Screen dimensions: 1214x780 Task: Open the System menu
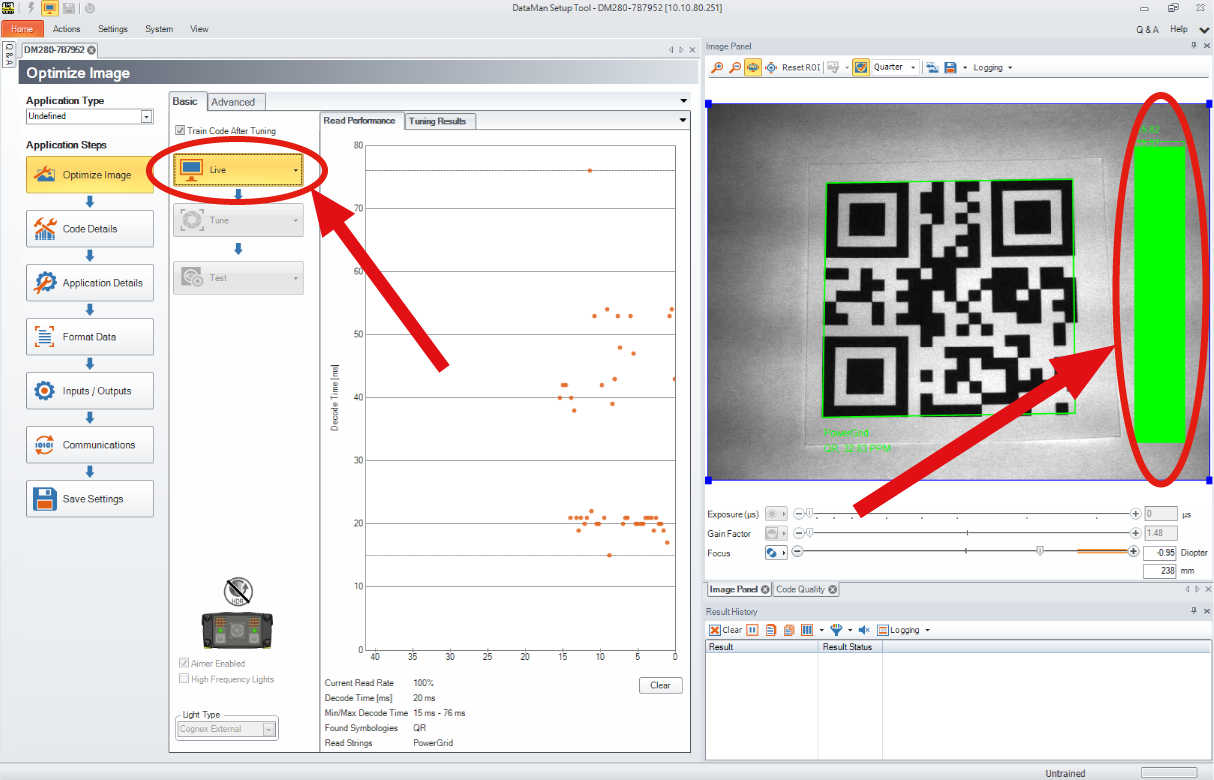(x=159, y=29)
